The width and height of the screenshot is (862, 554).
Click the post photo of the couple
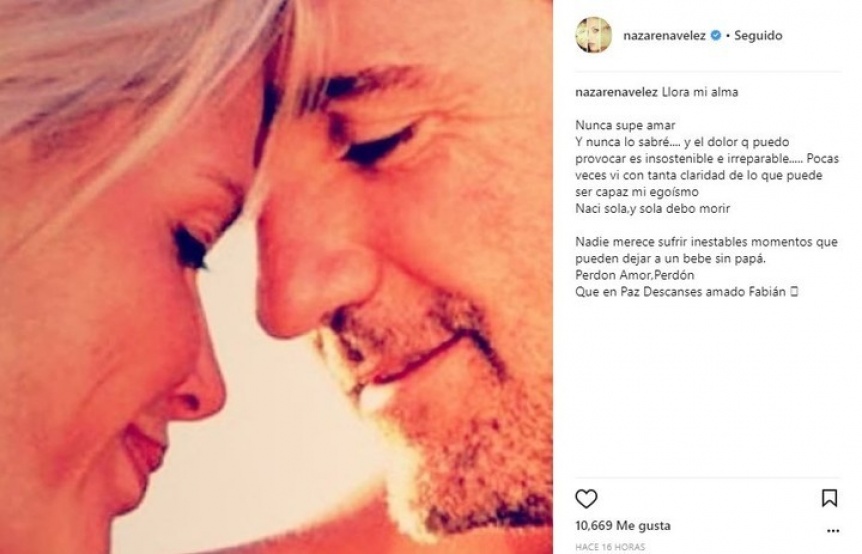coord(277,277)
